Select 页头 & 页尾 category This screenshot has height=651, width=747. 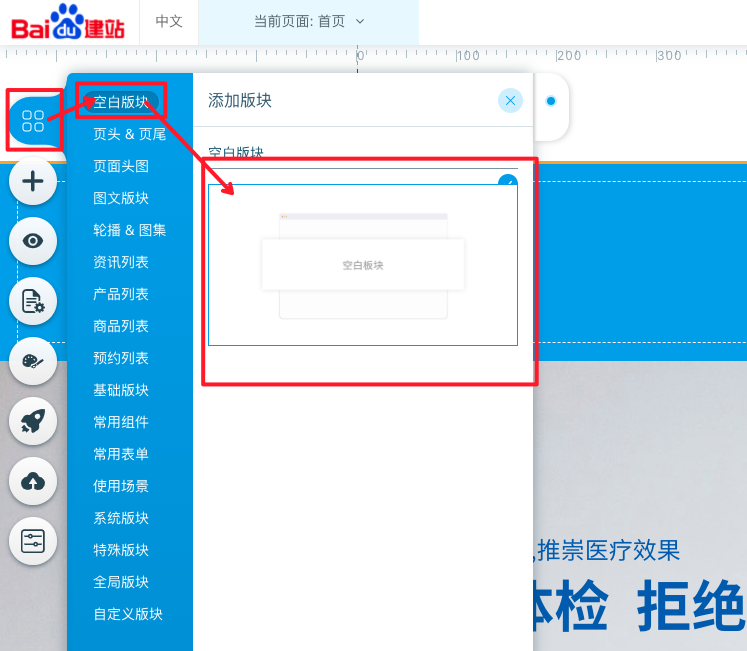pos(129,134)
